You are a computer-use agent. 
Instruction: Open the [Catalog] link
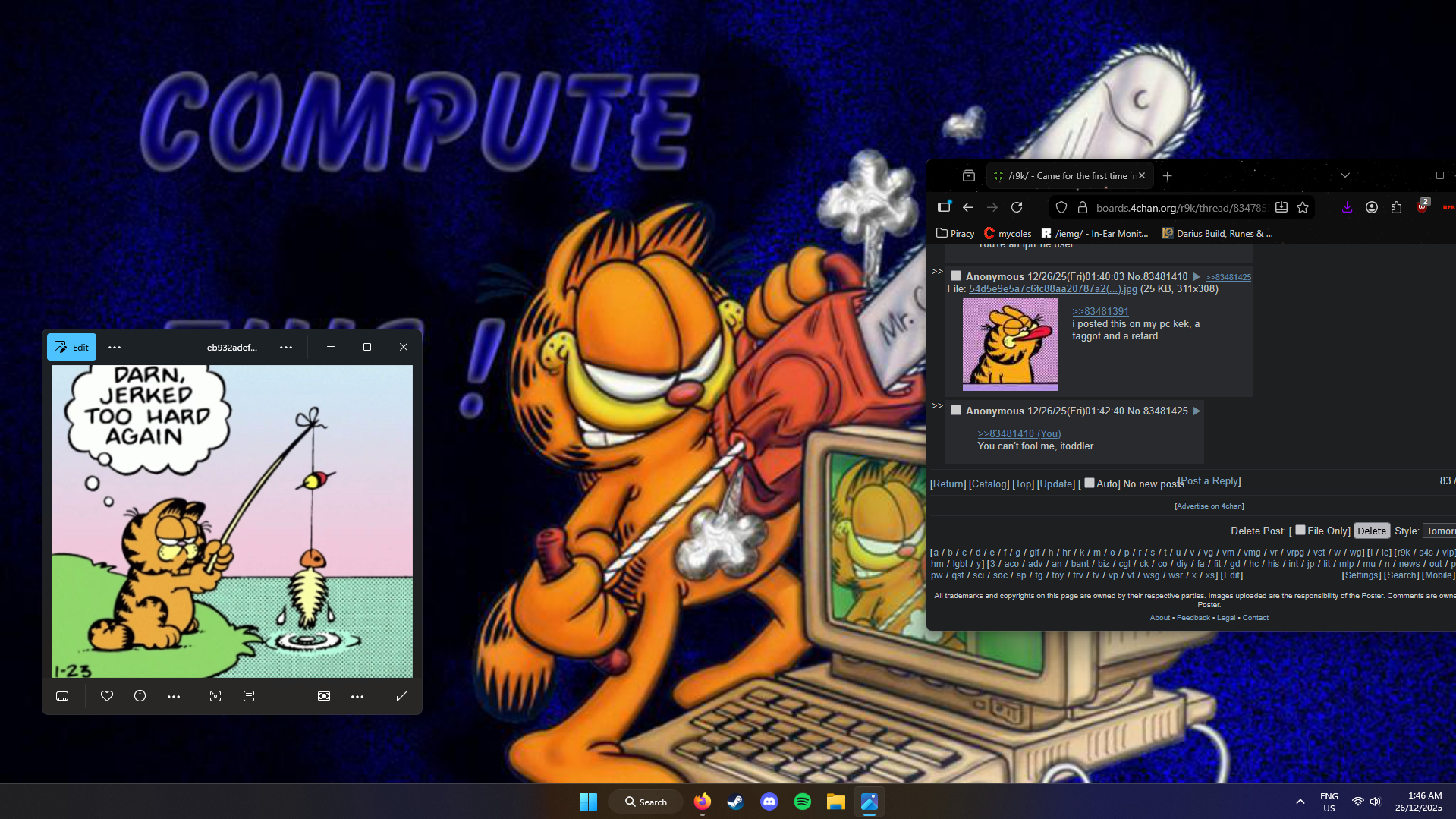[989, 484]
